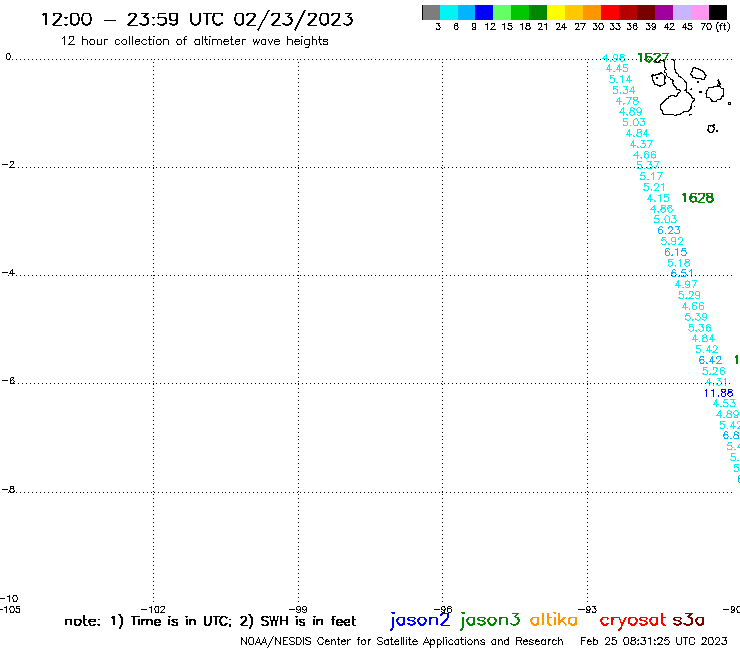Click the green pass number 1628
The width and height of the screenshot is (740, 650).
coord(698,198)
